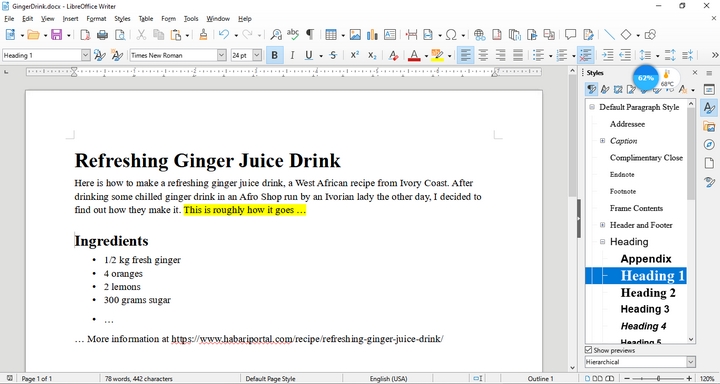Toggle Italic formatting
720x384 pixels.
coord(292,56)
